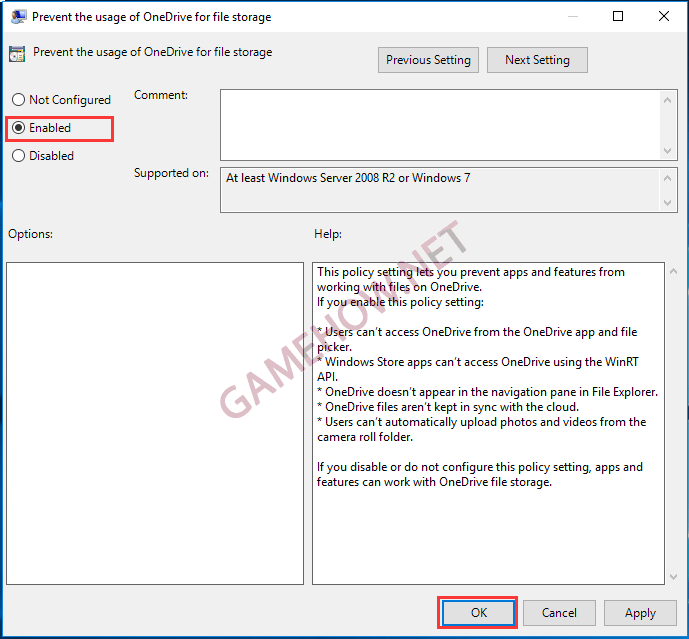Image resolution: width=689 pixels, height=639 pixels.
Task: Apply the policy setting
Action: tap(640, 613)
